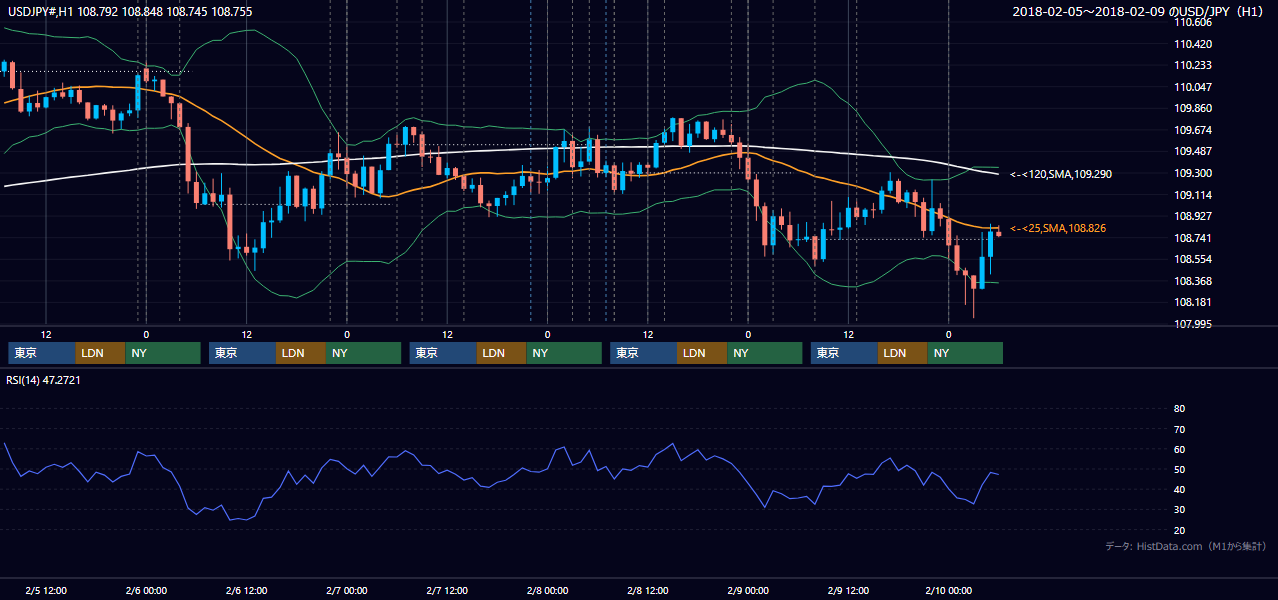Click the 107.995 price axis label

tap(1194, 324)
